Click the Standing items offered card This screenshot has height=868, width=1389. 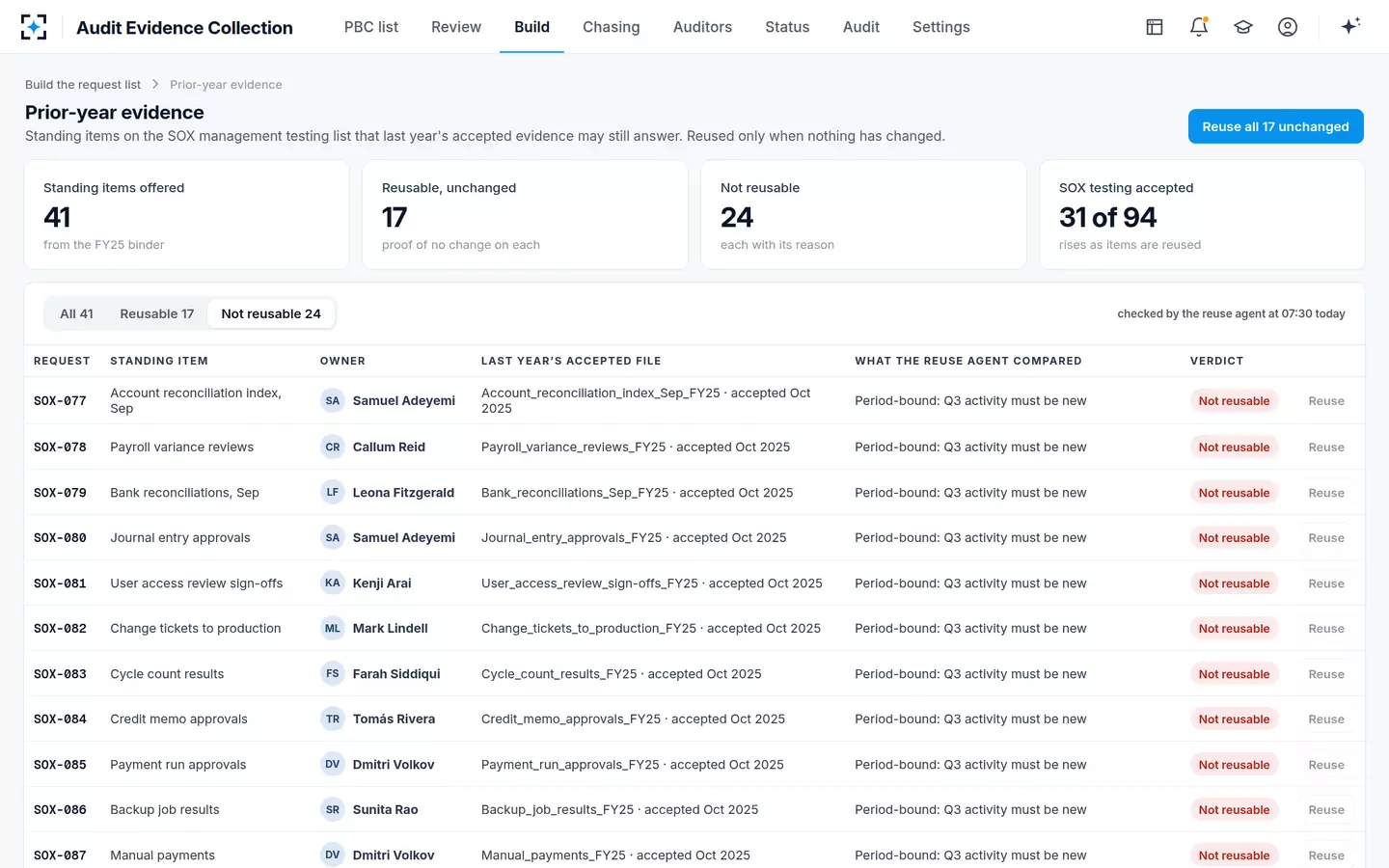(x=186, y=215)
